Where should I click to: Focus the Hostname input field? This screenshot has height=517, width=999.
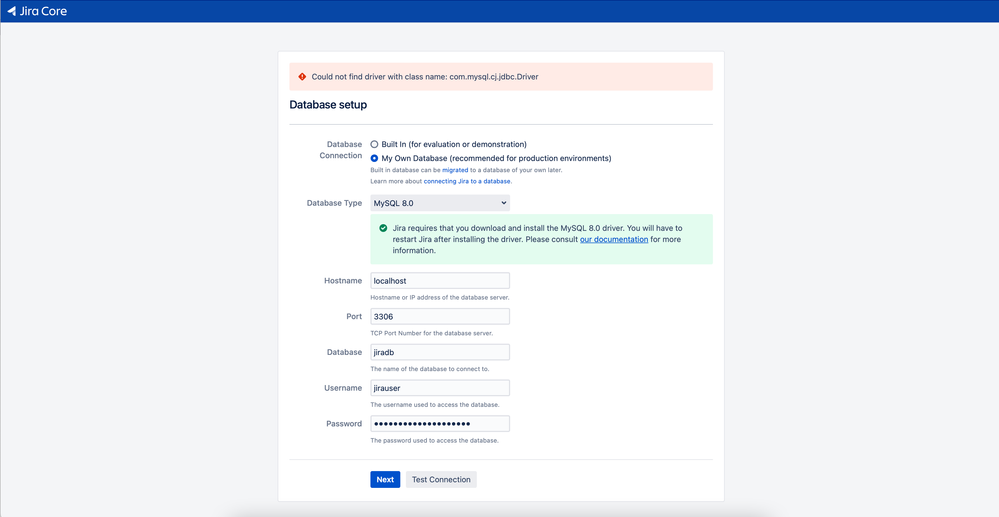pyautogui.click(x=440, y=280)
